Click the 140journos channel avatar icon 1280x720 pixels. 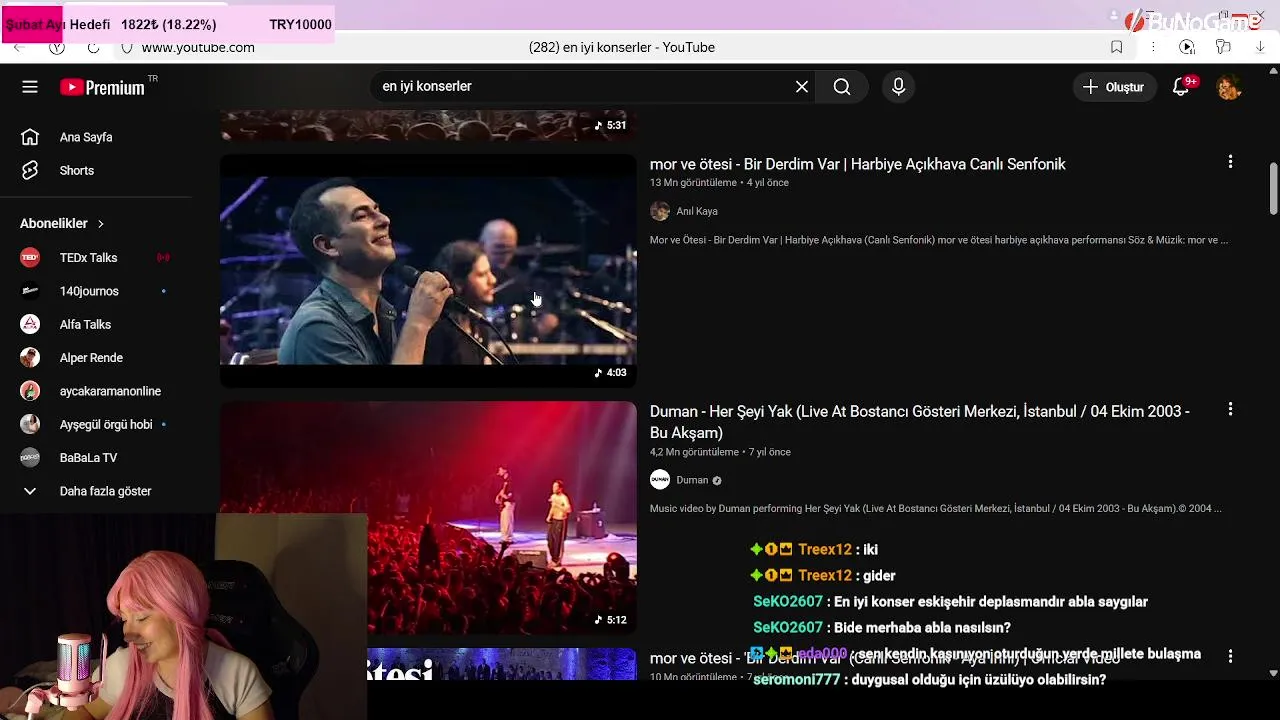30,291
